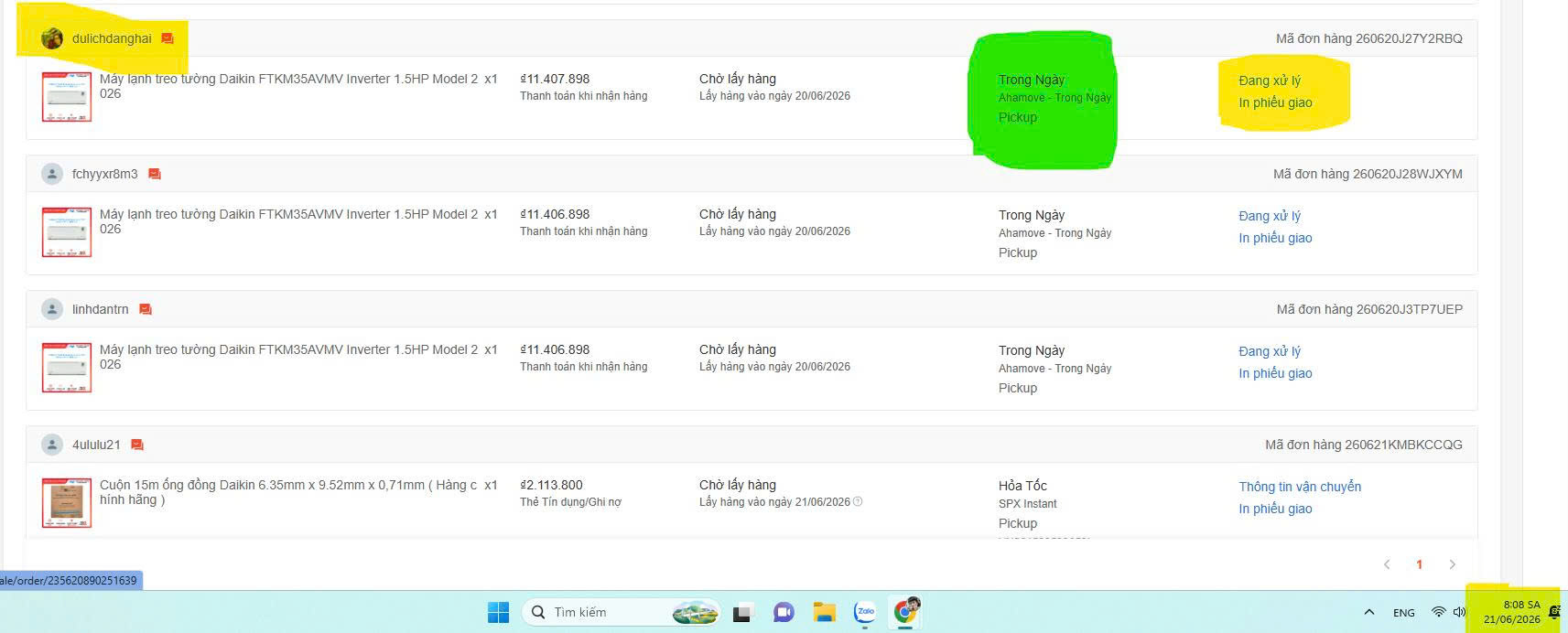The width and height of the screenshot is (1568, 633).
Task: Click order code Mã đơn hàng 260620J28WJXYM
Action: click(1368, 174)
